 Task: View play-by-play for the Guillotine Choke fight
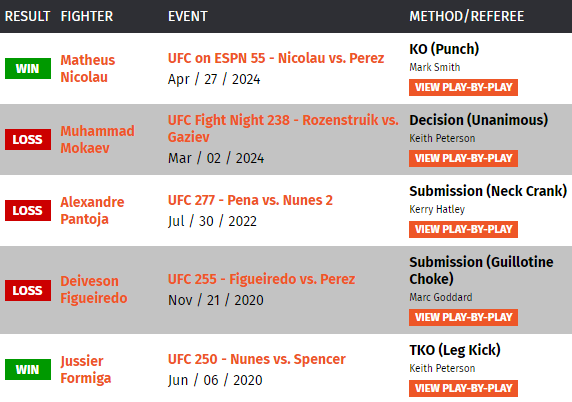coord(463,317)
